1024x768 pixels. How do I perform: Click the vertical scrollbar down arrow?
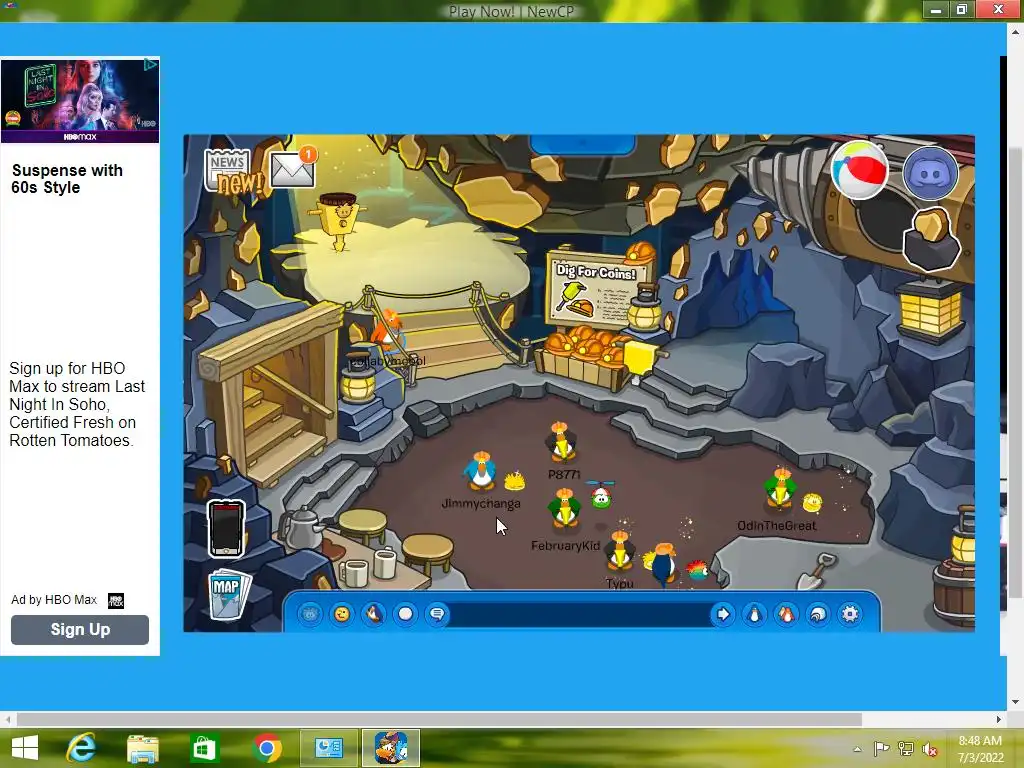tap(1015, 702)
